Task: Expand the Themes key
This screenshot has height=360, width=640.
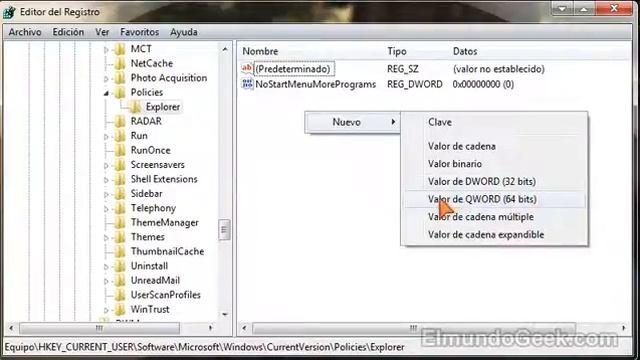Action: coord(106,238)
